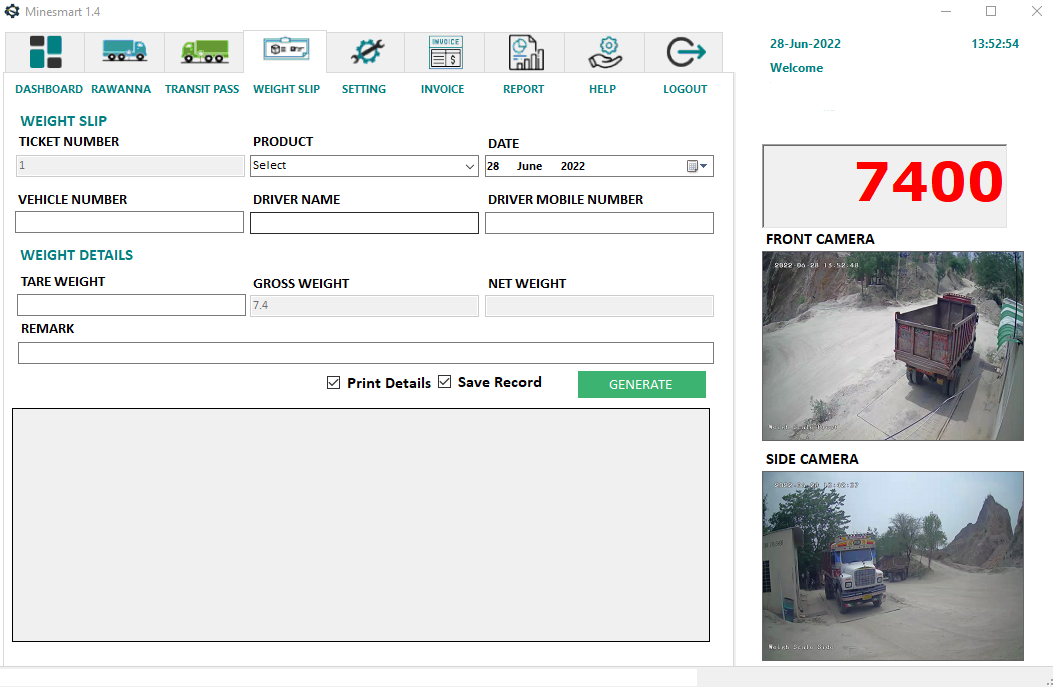
Task: Focus the Vehicle Number input field
Action: (129, 222)
